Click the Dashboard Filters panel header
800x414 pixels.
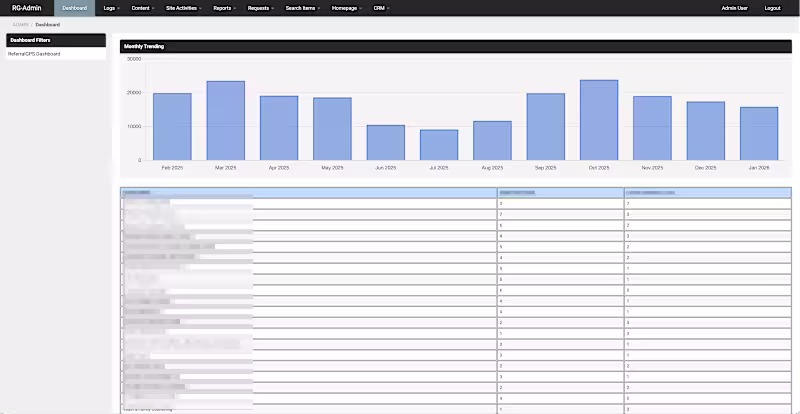point(56,40)
